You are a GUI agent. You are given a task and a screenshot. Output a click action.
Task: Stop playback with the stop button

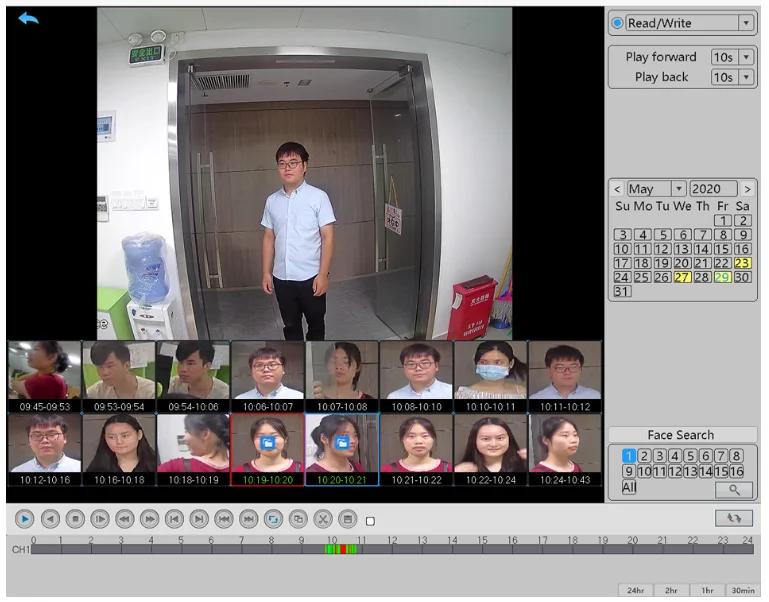75,519
